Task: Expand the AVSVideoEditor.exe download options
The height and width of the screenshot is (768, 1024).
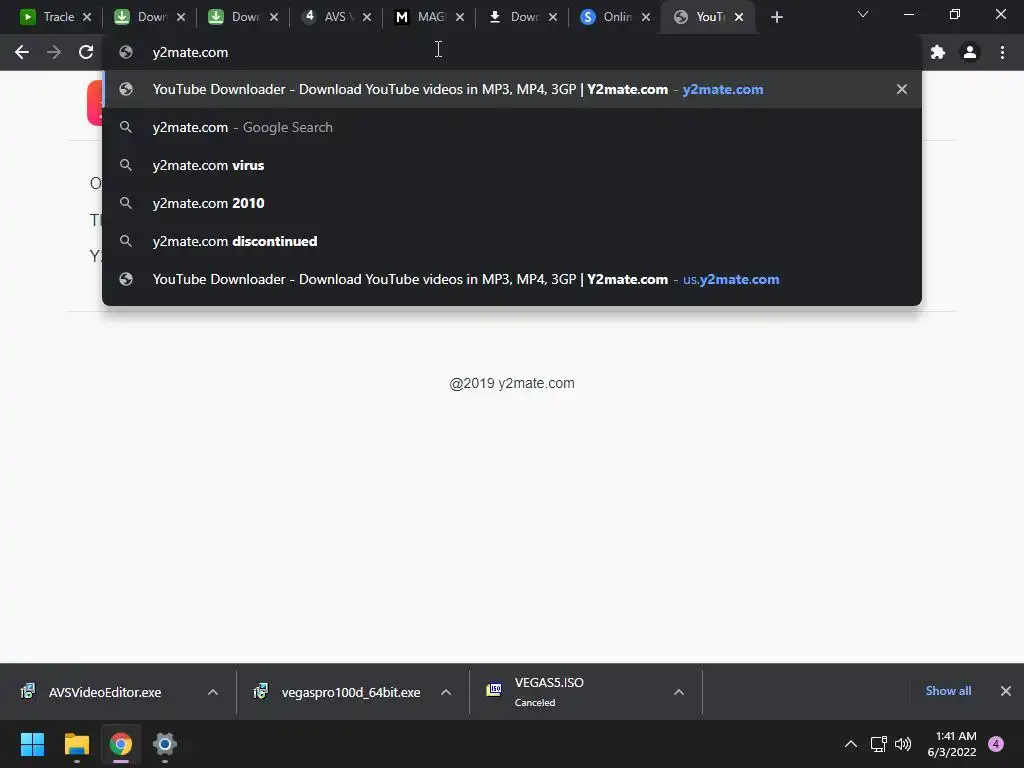Action: tap(213, 692)
